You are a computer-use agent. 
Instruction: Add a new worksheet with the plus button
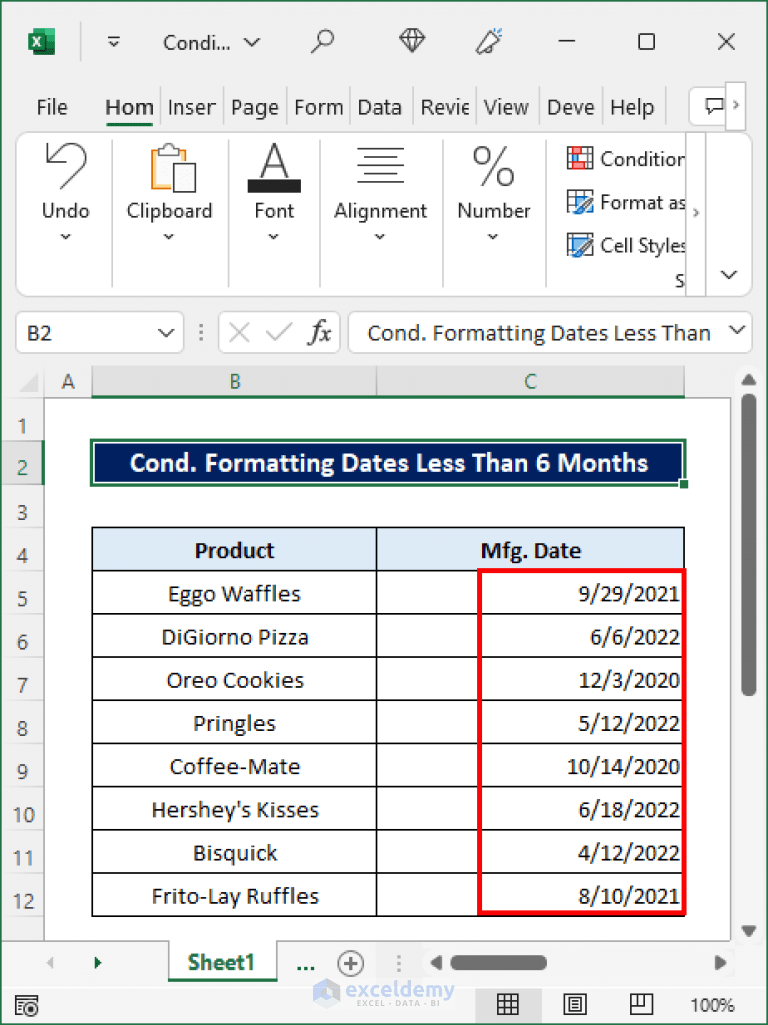[350, 962]
